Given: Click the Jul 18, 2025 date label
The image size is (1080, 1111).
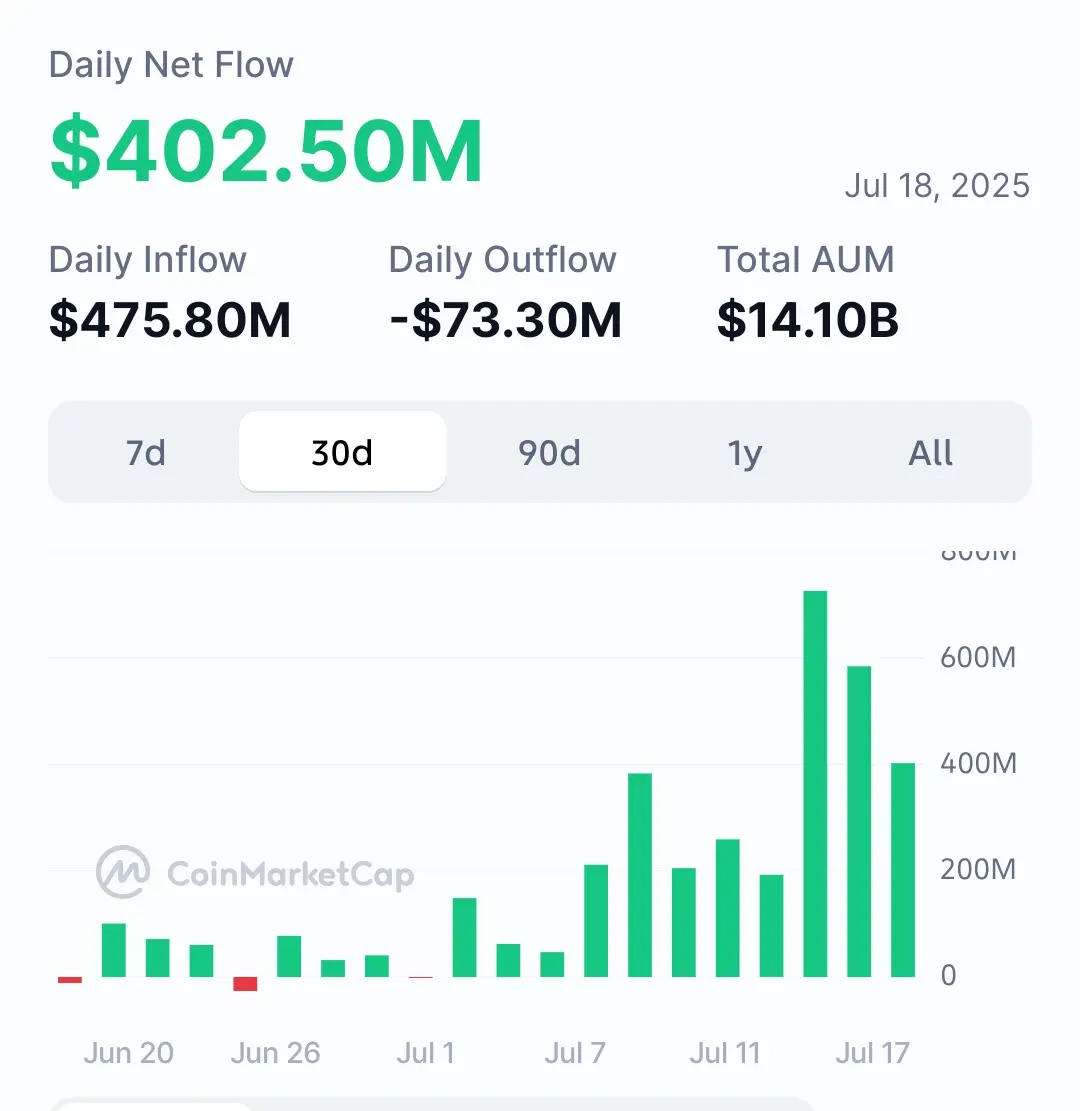Looking at the screenshot, I should coord(937,186).
